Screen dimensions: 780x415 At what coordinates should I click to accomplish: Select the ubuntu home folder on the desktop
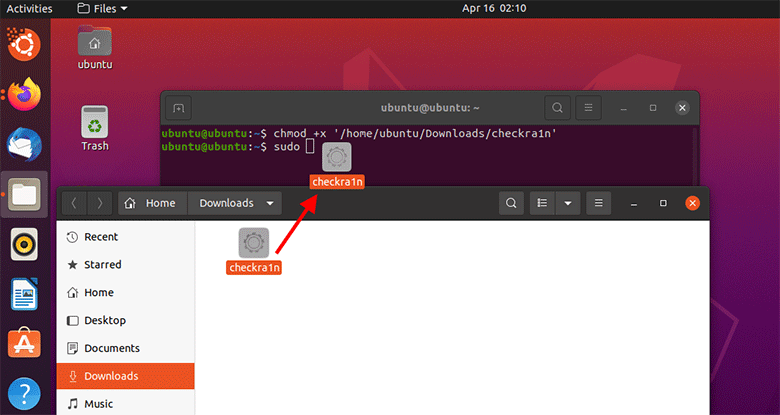[x=95, y=47]
